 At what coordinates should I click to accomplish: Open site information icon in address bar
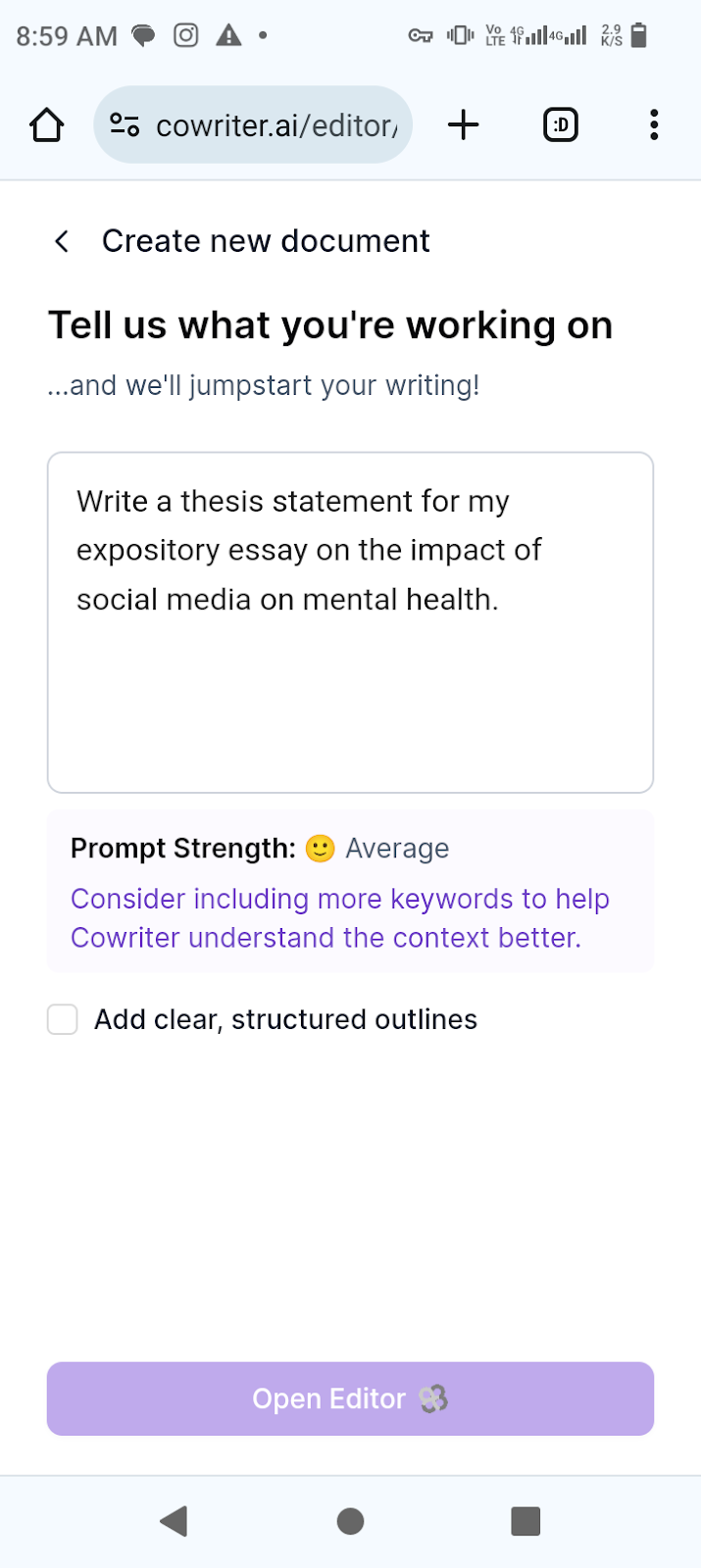coord(125,125)
